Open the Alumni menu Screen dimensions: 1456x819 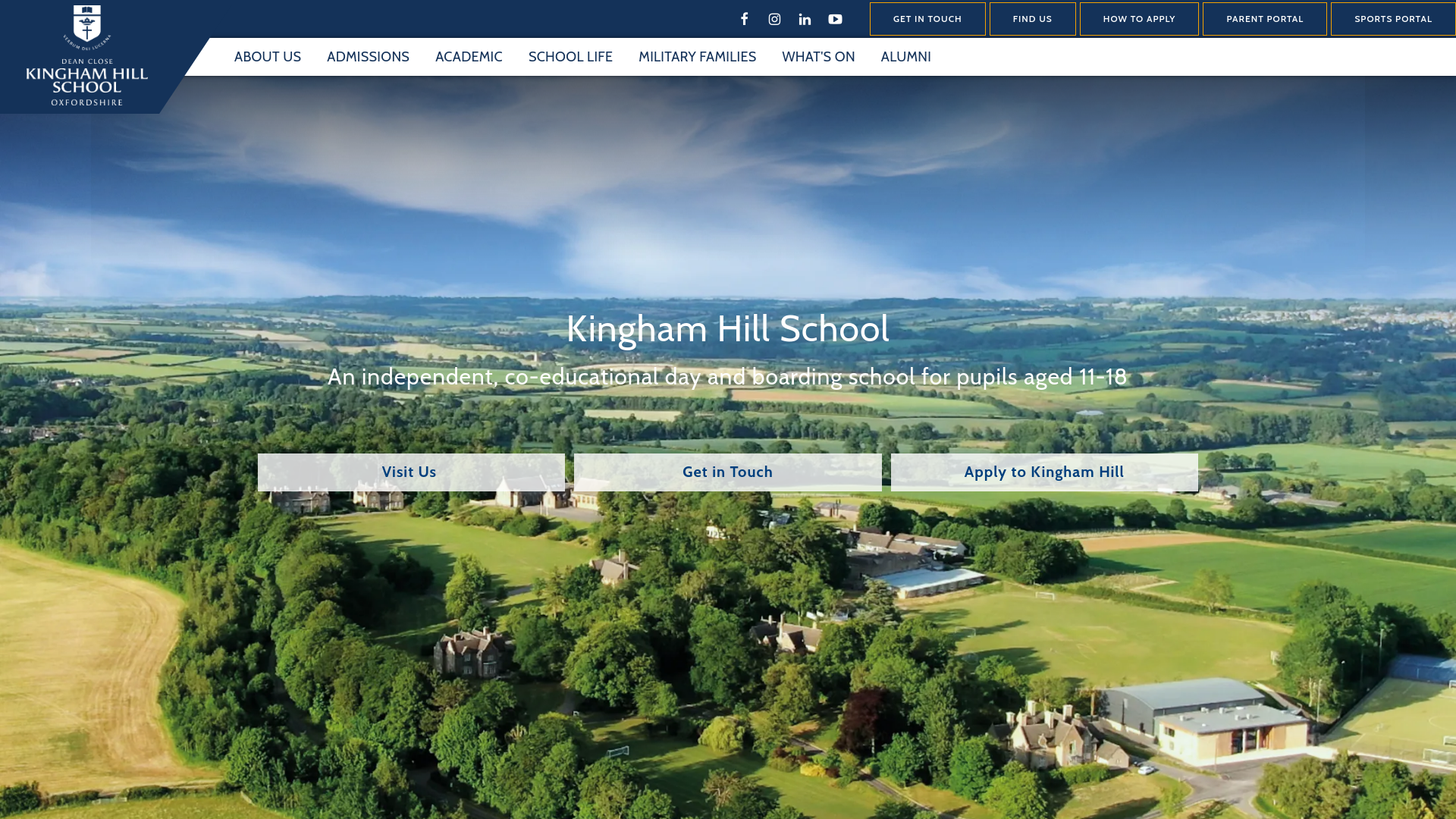point(905,57)
